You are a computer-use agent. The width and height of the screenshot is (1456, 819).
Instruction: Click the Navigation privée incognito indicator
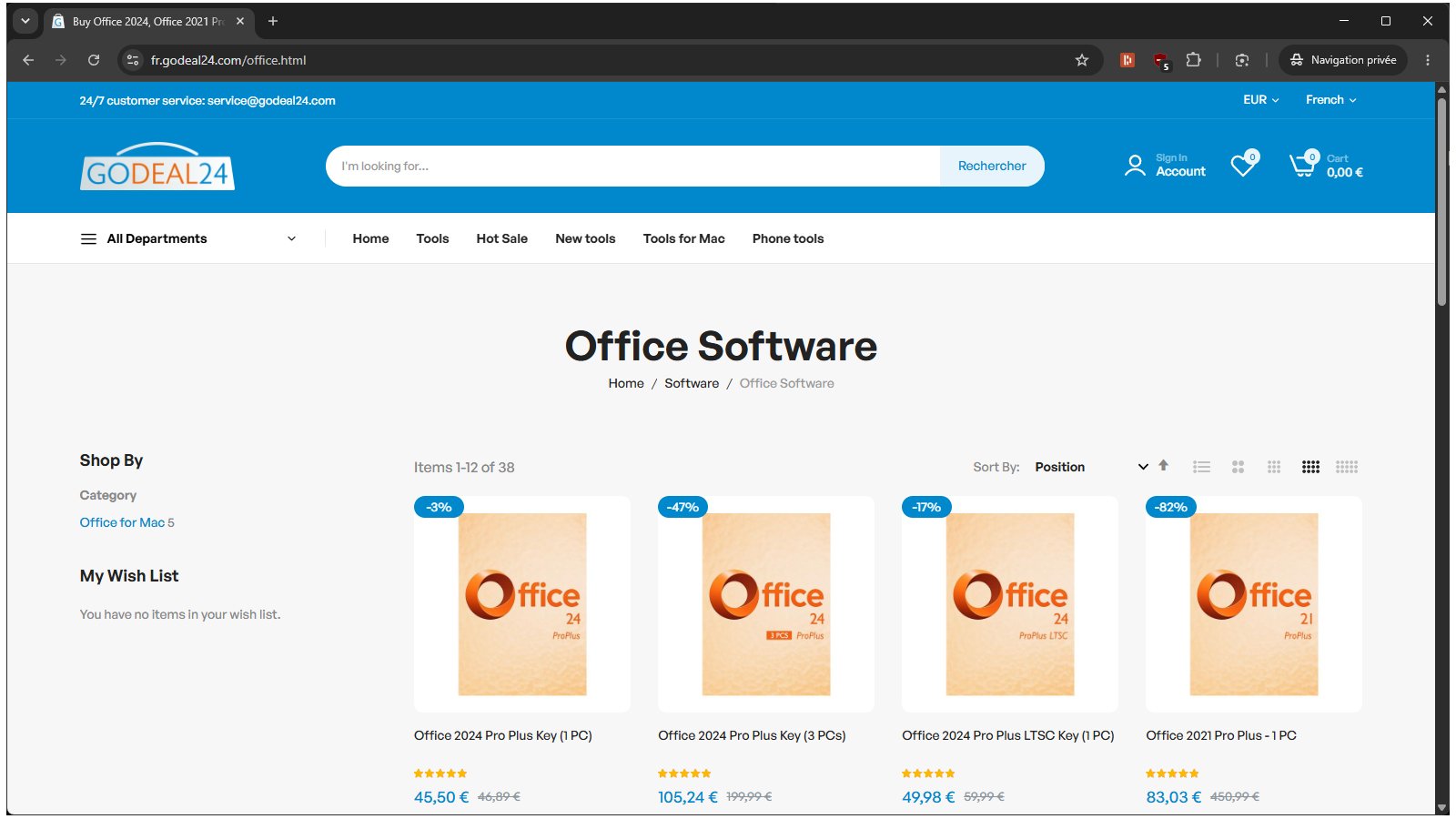tap(1343, 60)
